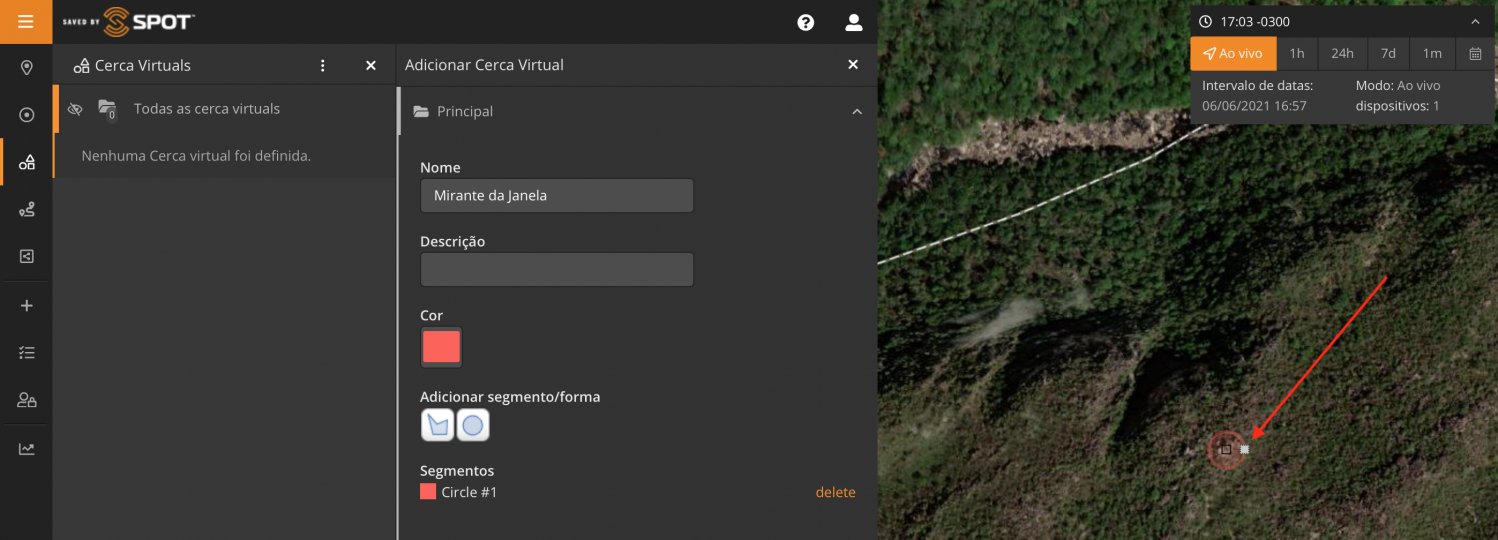Select the circle shape tool
This screenshot has width=1498, height=540.
(473, 425)
